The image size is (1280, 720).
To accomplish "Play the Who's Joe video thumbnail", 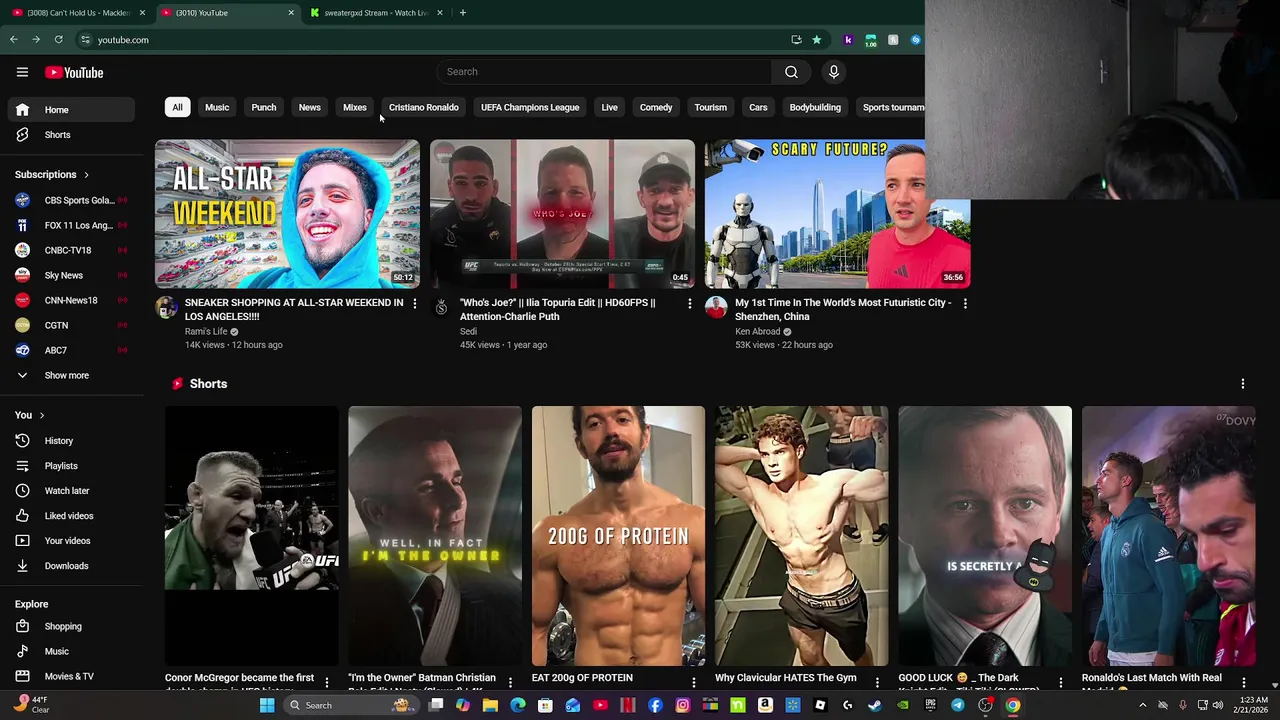I will [562, 214].
